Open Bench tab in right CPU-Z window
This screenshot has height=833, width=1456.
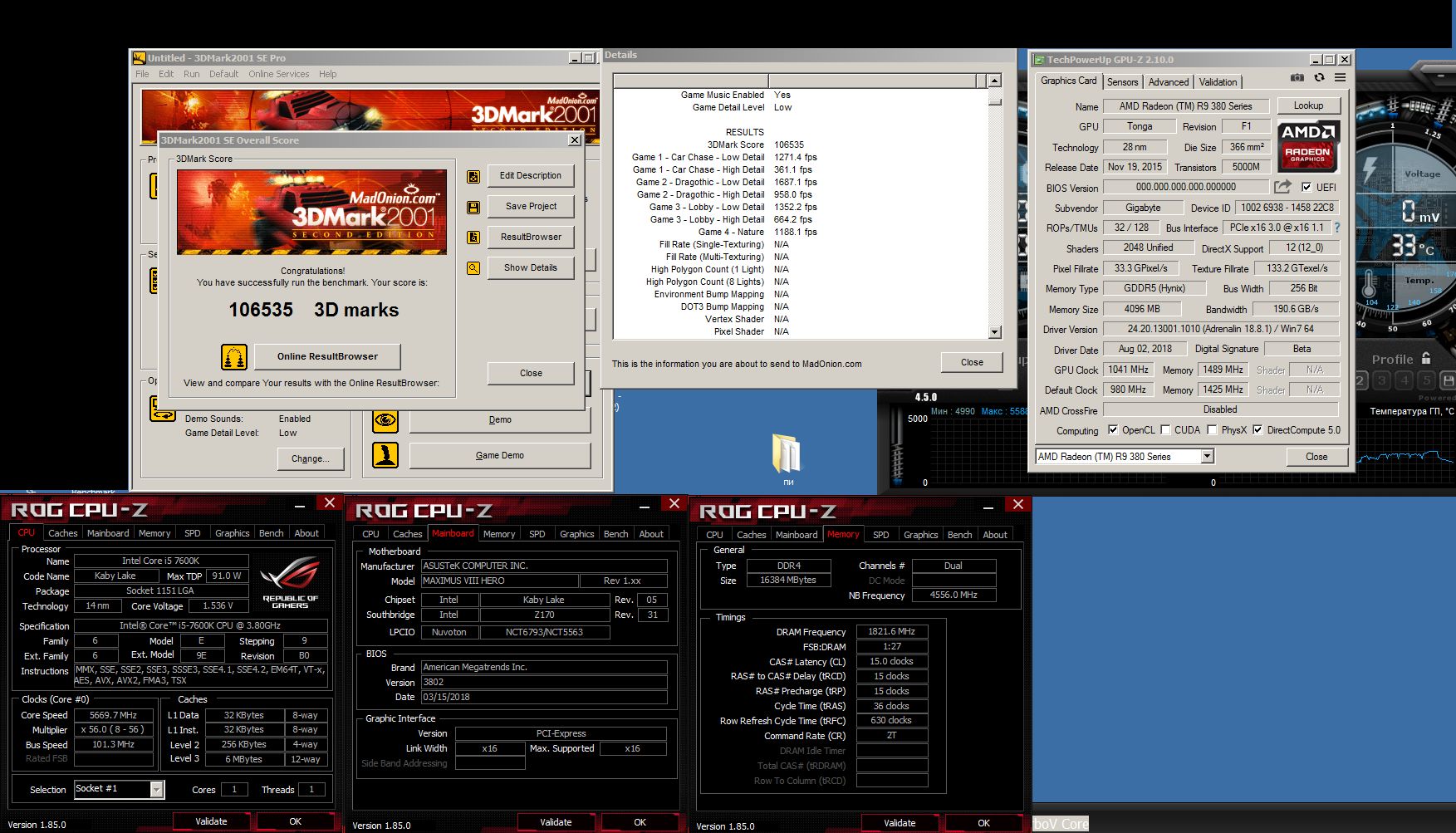pos(959,535)
